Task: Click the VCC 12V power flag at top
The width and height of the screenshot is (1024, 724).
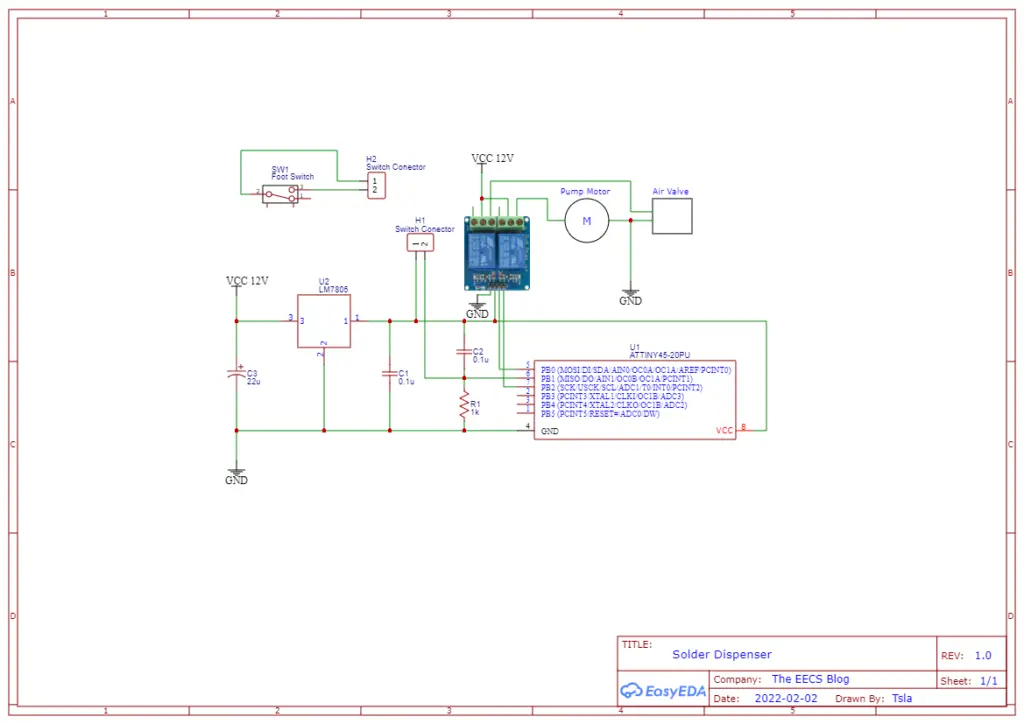Action: tap(493, 158)
